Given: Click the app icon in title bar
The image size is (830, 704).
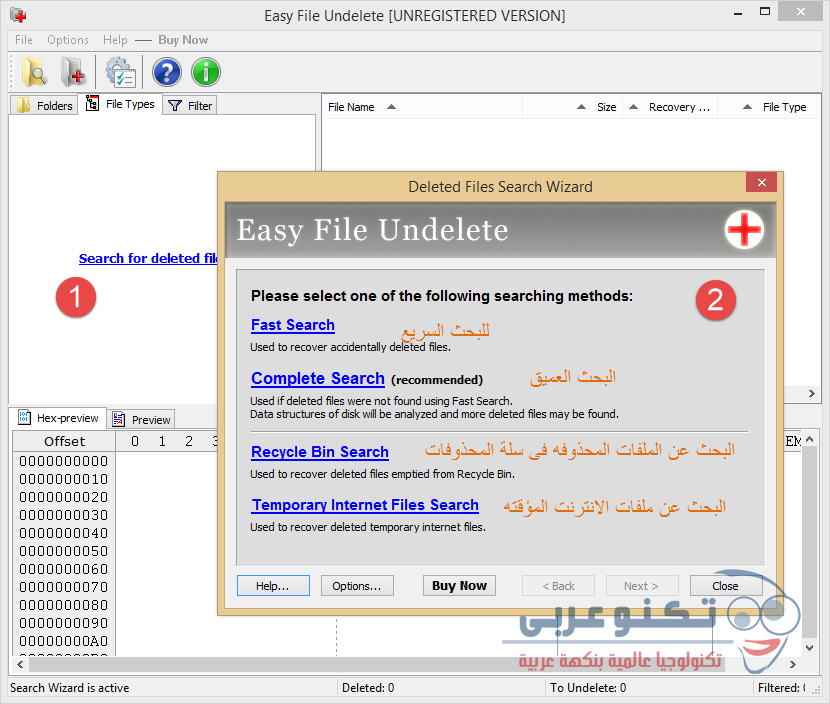Looking at the screenshot, I should pyautogui.click(x=18, y=15).
